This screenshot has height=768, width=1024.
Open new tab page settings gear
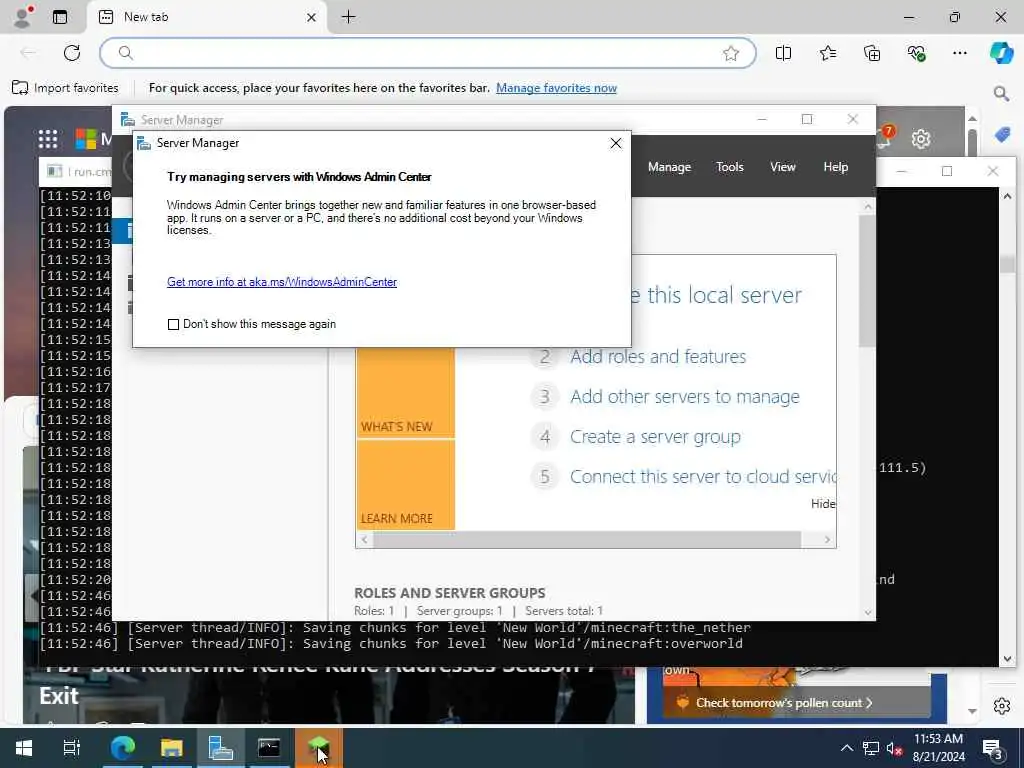coord(921,138)
